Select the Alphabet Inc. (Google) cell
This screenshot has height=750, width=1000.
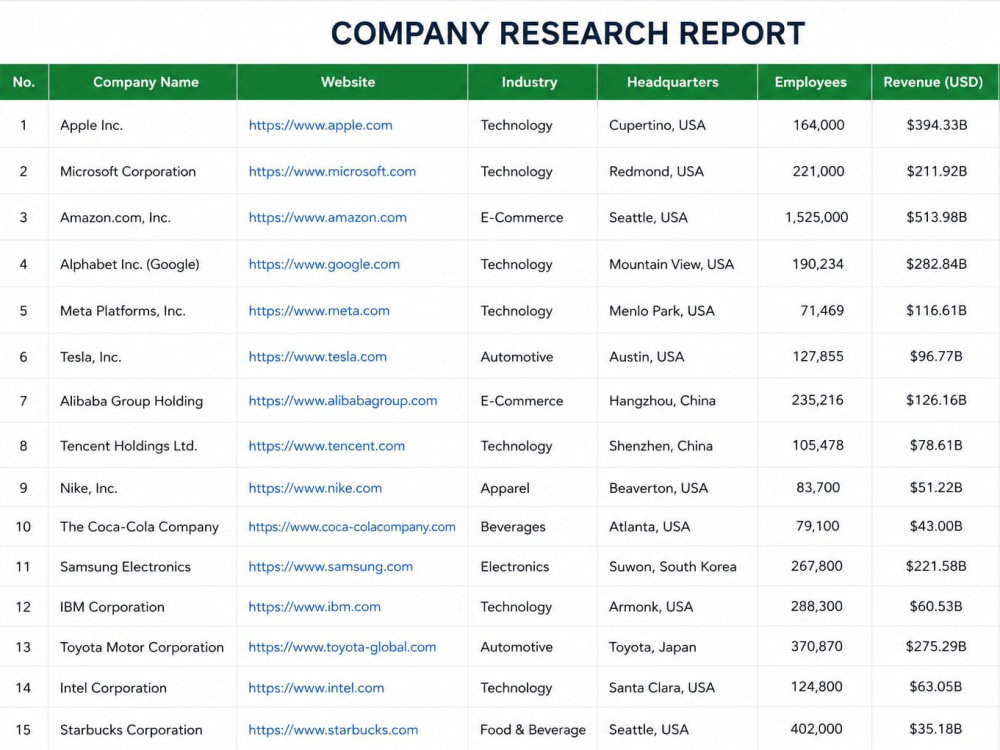point(143,264)
